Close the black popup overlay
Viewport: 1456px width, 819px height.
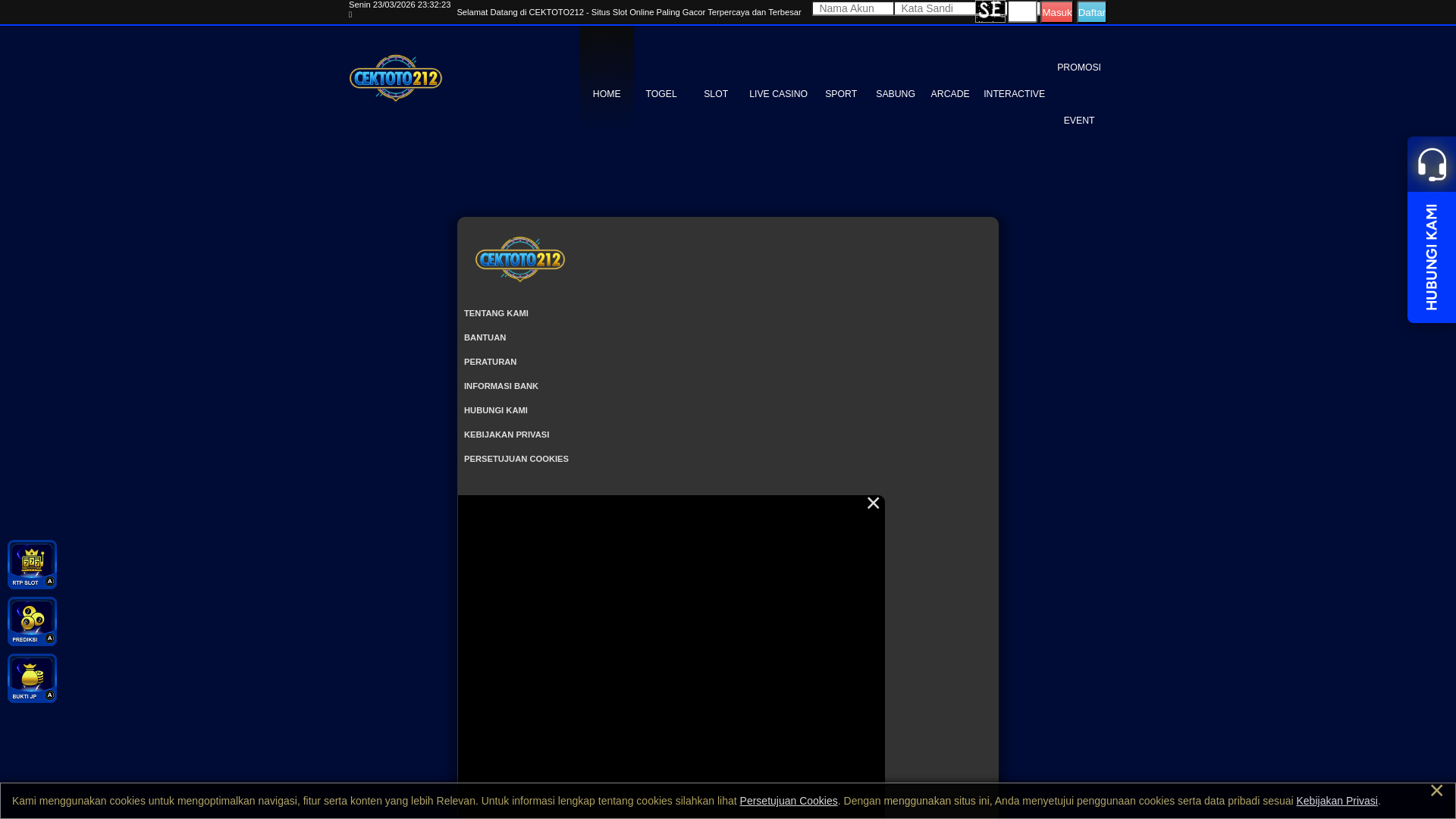tap(873, 504)
